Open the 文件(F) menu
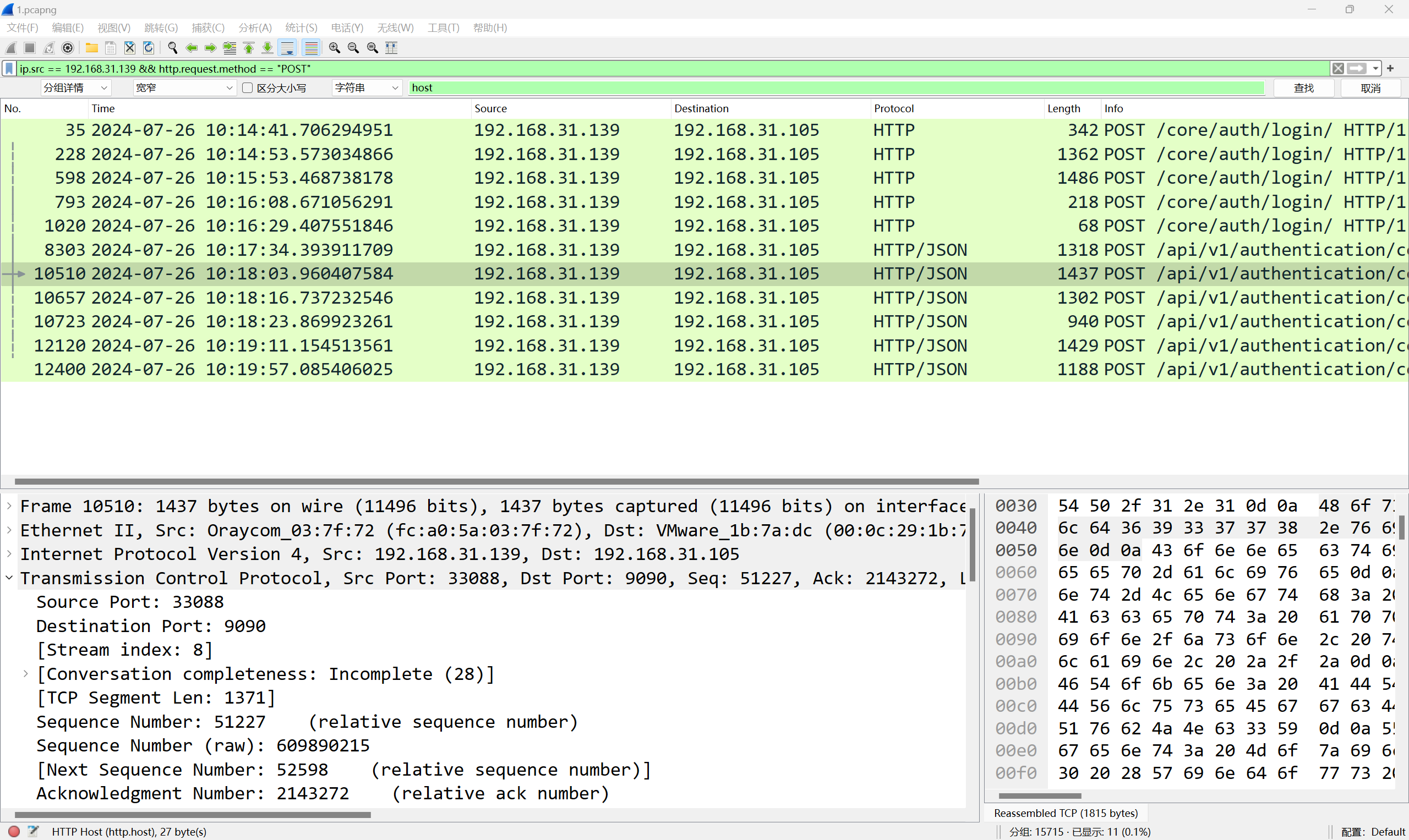Screen dimensions: 1409x840 [x=22, y=28]
